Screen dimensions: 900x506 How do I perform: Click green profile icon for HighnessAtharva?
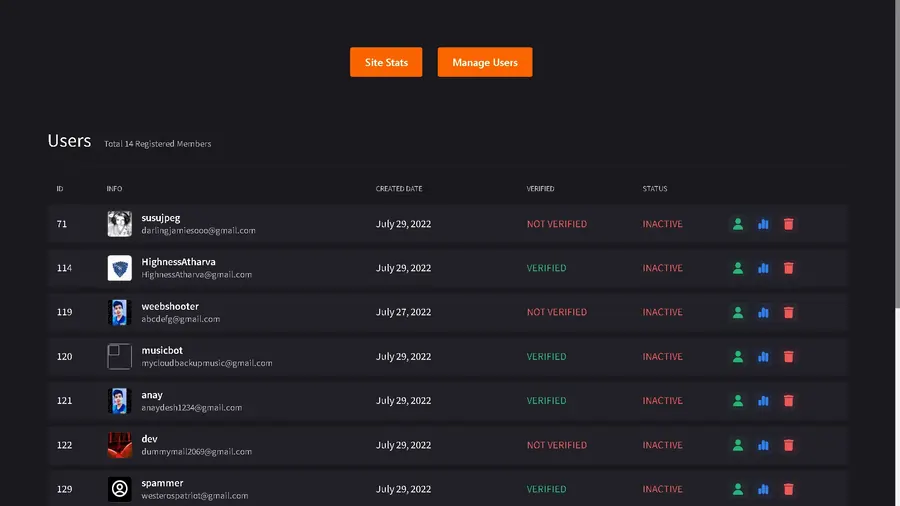[x=738, y=268]
